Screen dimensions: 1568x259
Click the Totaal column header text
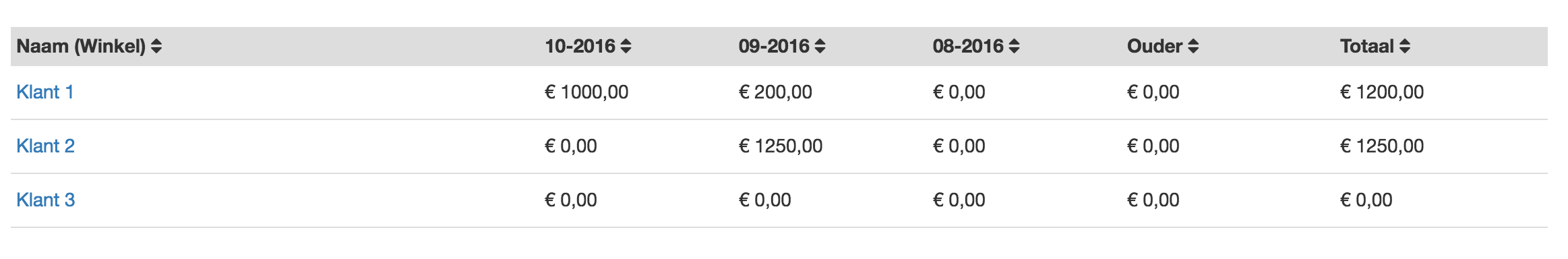[1367, 47]
